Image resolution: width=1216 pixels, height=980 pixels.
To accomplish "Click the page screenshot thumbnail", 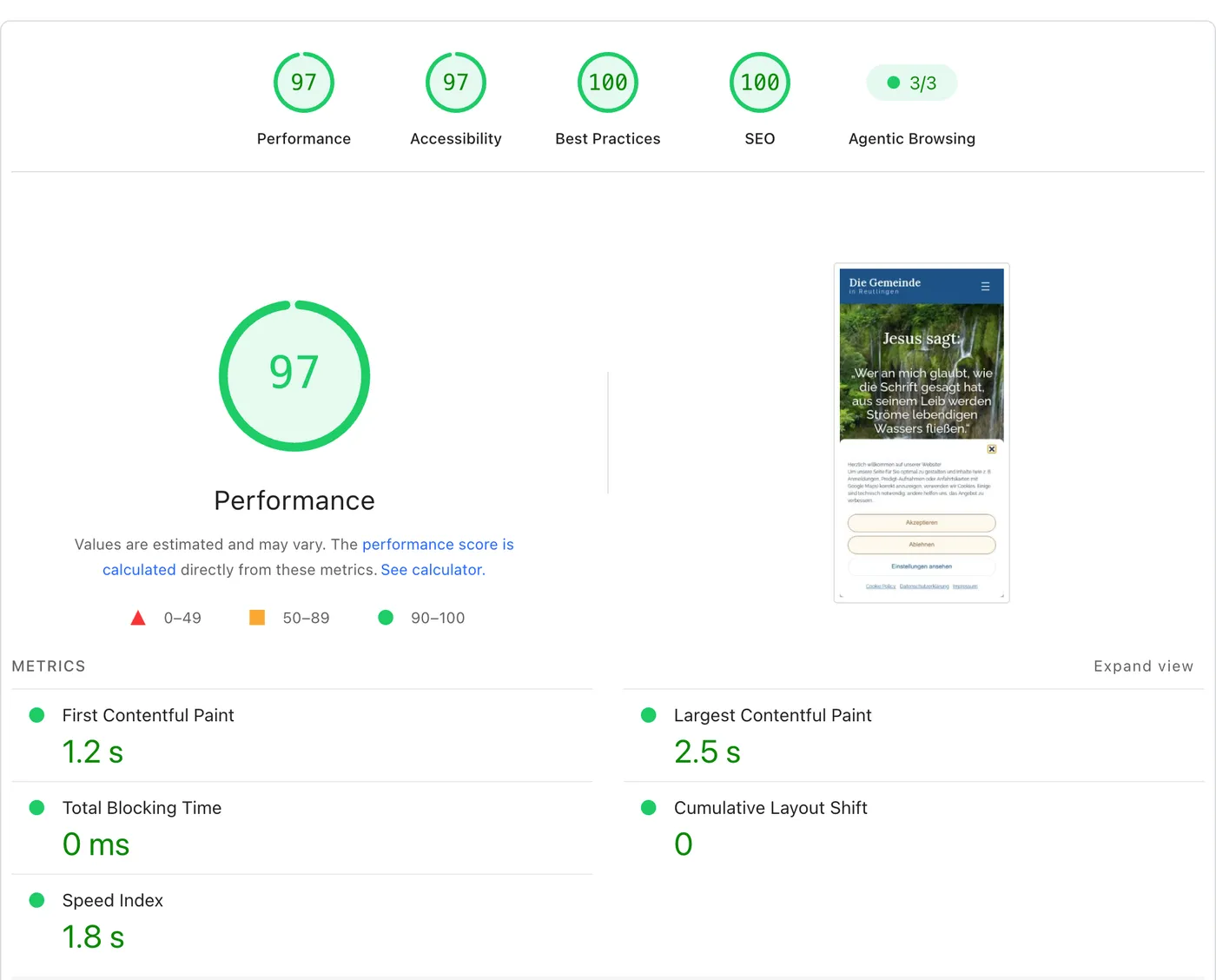I will 922,433.
